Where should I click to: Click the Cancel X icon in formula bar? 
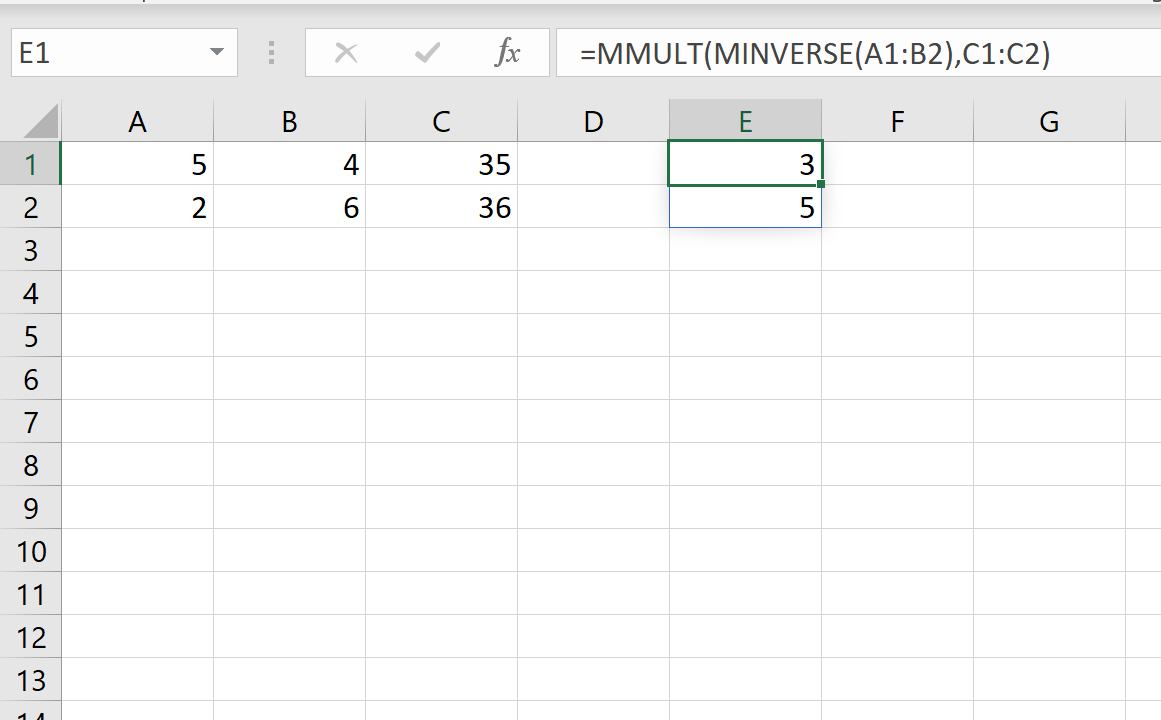[346, 53]
